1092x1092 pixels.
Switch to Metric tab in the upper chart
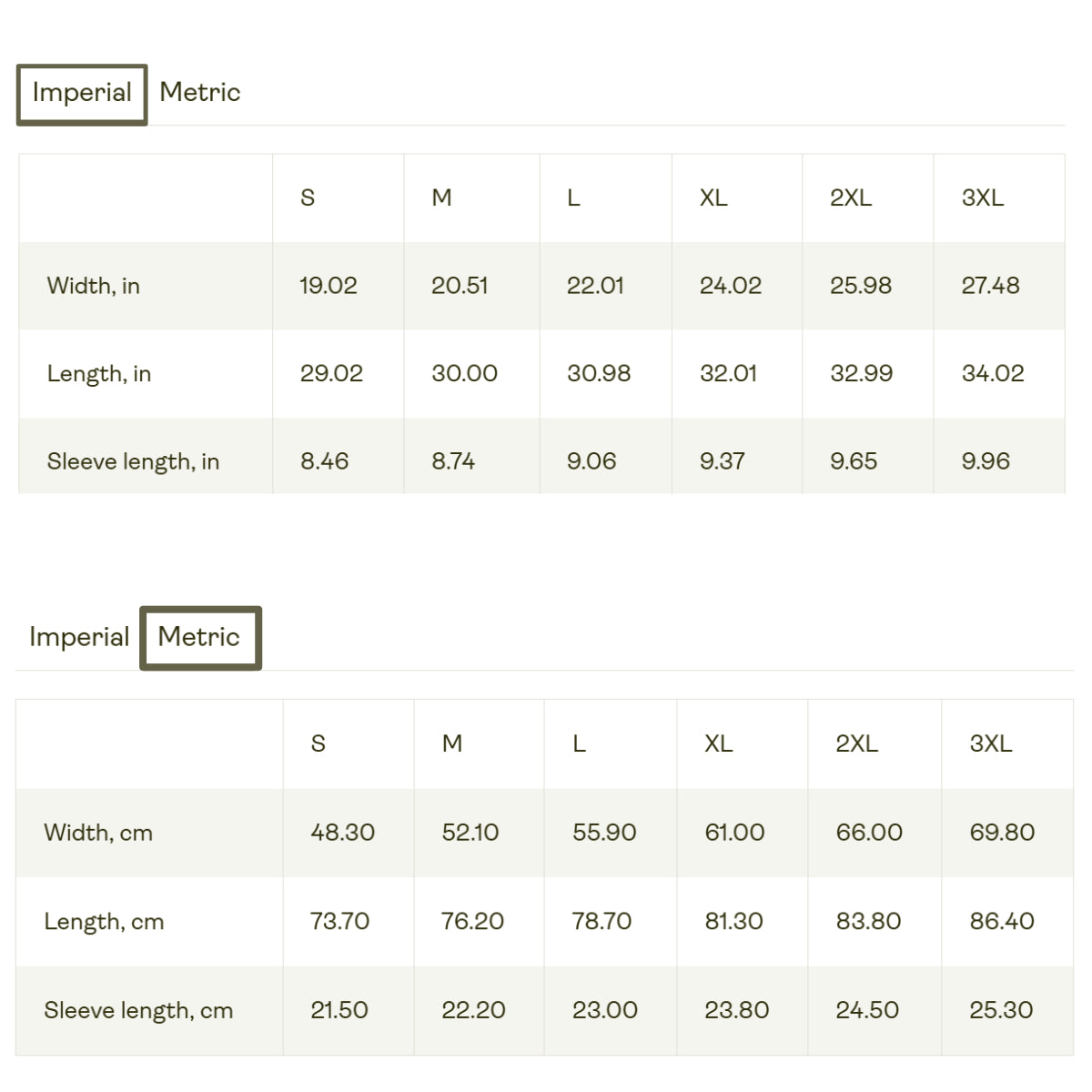(199, 93)
